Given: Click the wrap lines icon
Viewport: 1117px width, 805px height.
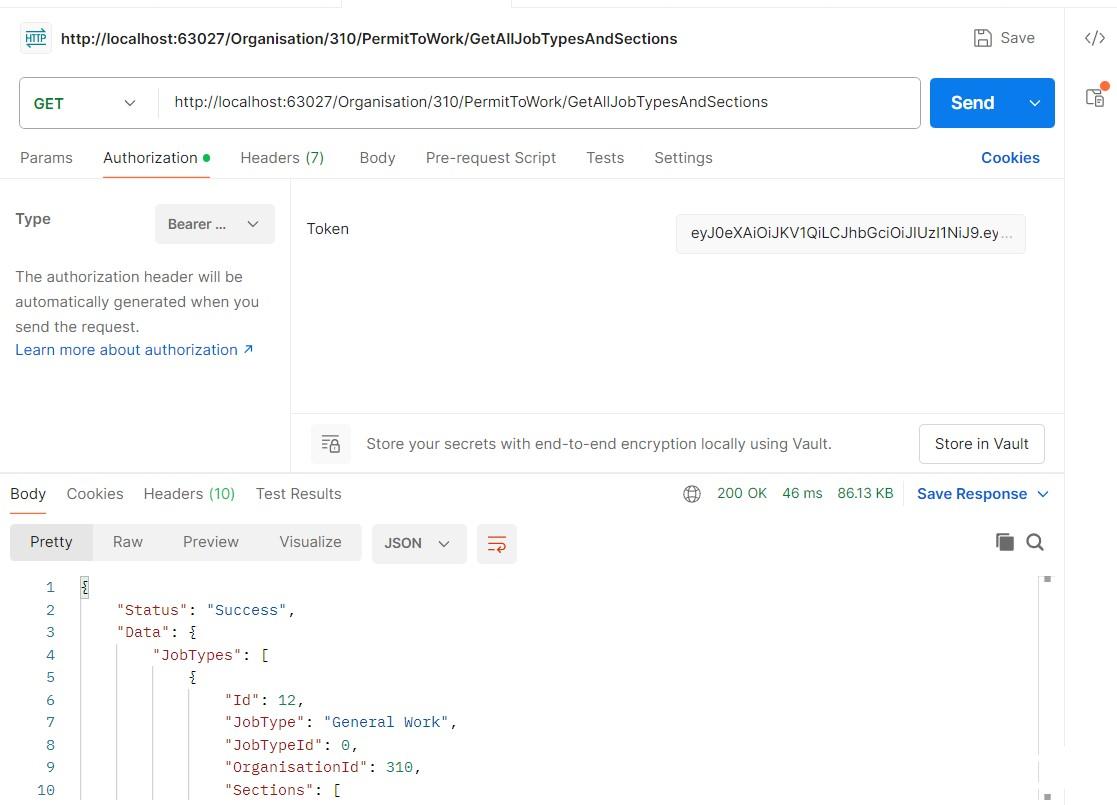Looking at the screenshot, I should 496,543.
